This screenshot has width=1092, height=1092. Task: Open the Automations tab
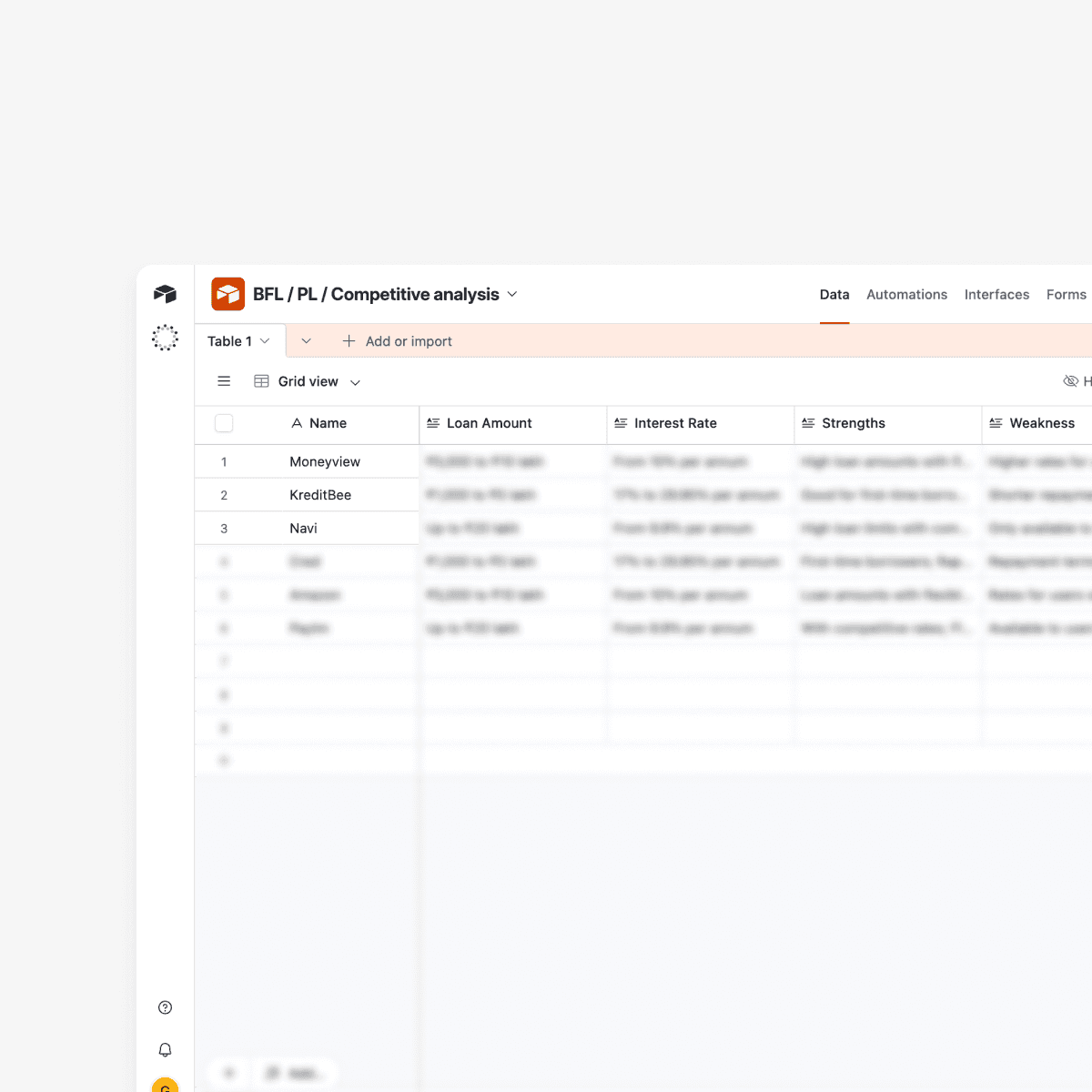click(906, 295)
